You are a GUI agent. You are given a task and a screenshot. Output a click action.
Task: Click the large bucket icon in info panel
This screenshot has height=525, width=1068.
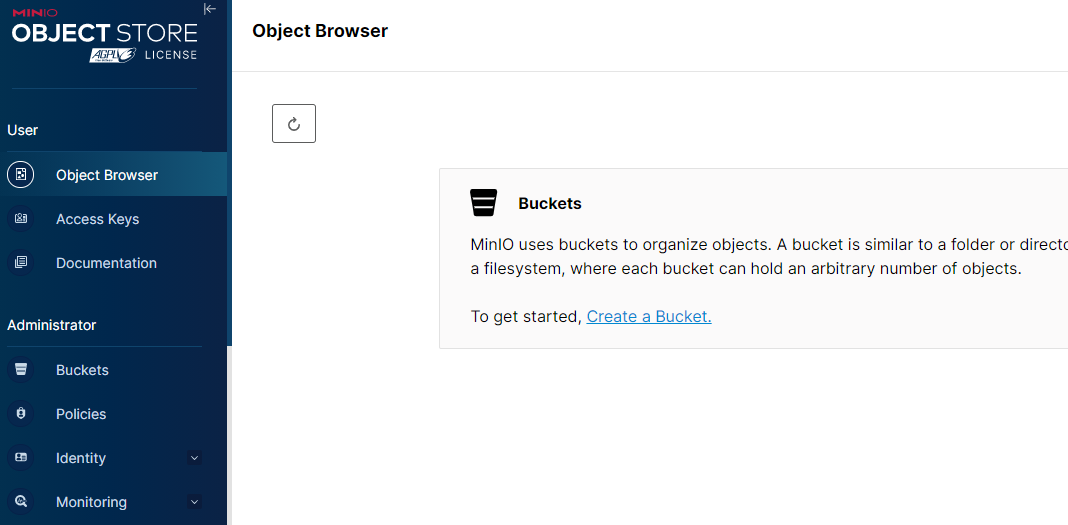tap(484, 203)
